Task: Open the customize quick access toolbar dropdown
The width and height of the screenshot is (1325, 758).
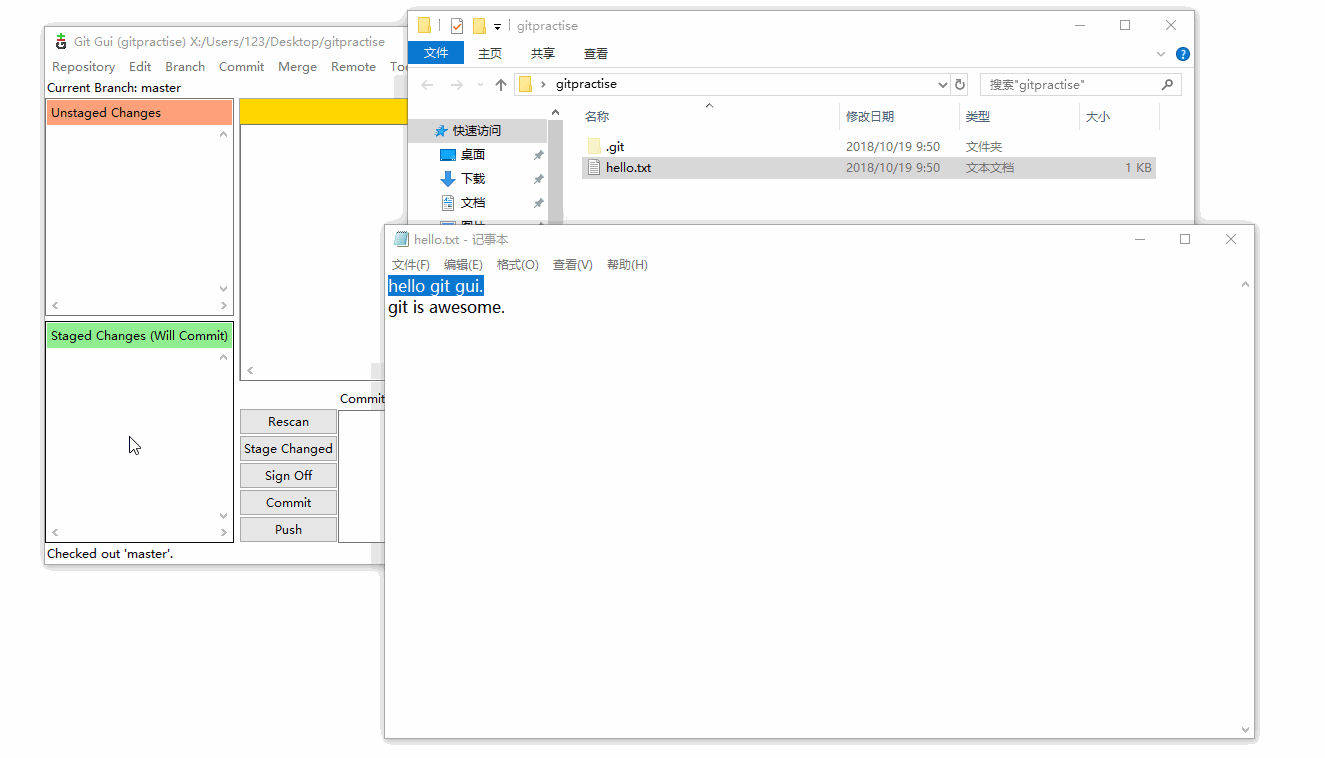Action: tap(497, 27)
